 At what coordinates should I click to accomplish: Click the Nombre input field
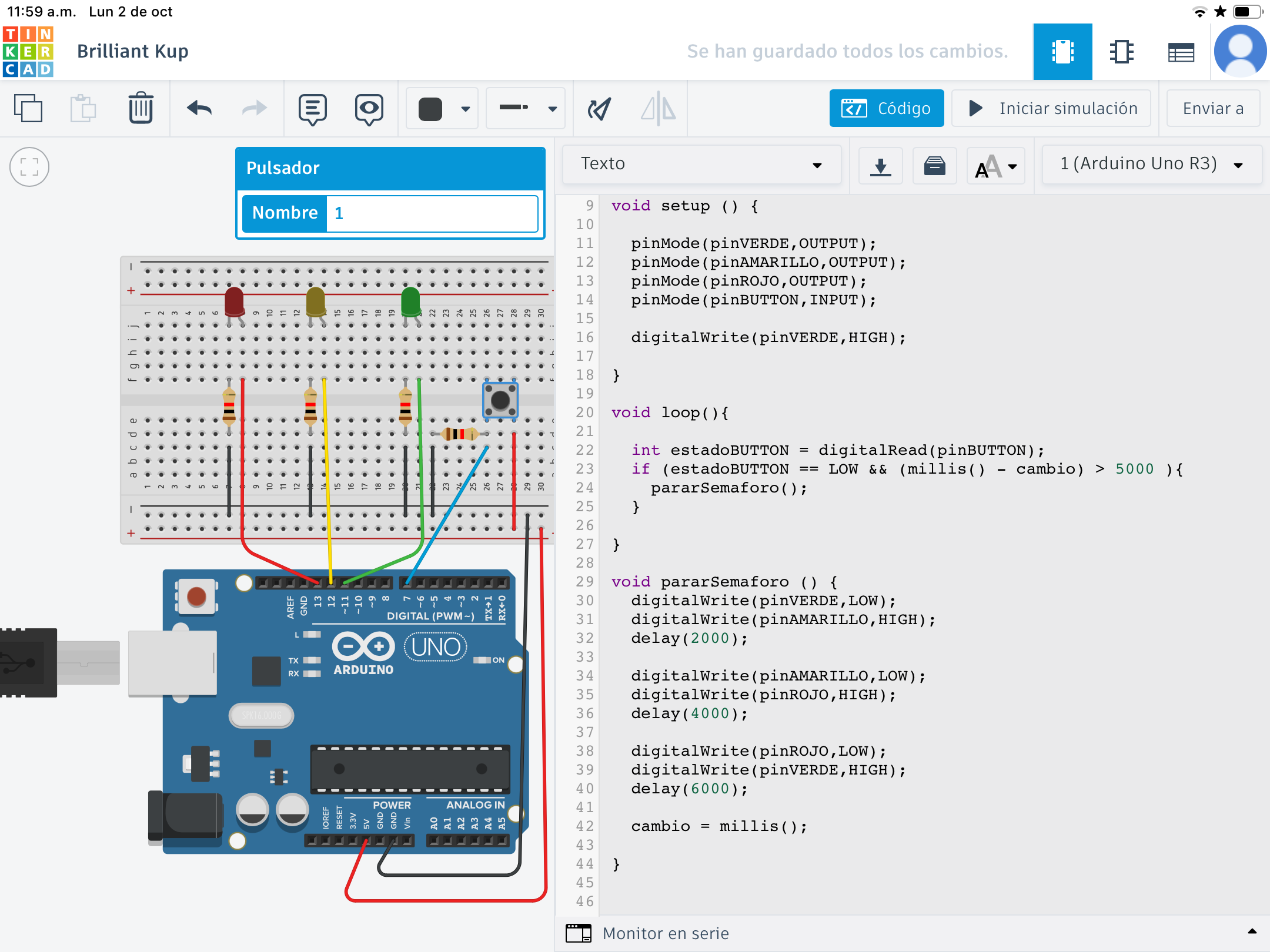coord(432,213)
